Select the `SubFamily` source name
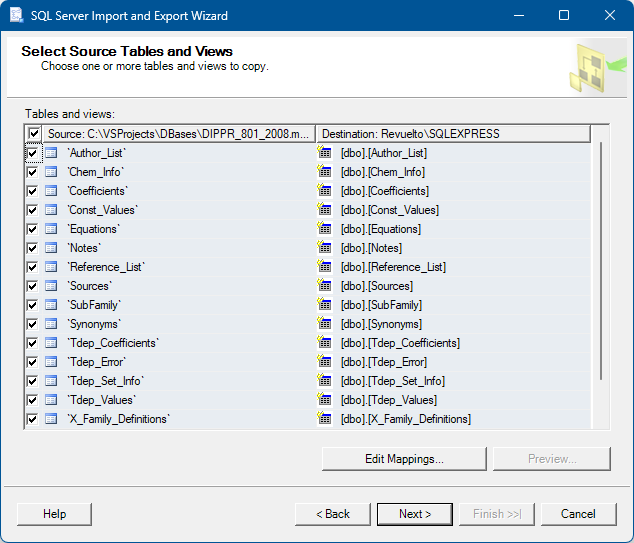This screenshot has height=543, width=634. point(94,305)
